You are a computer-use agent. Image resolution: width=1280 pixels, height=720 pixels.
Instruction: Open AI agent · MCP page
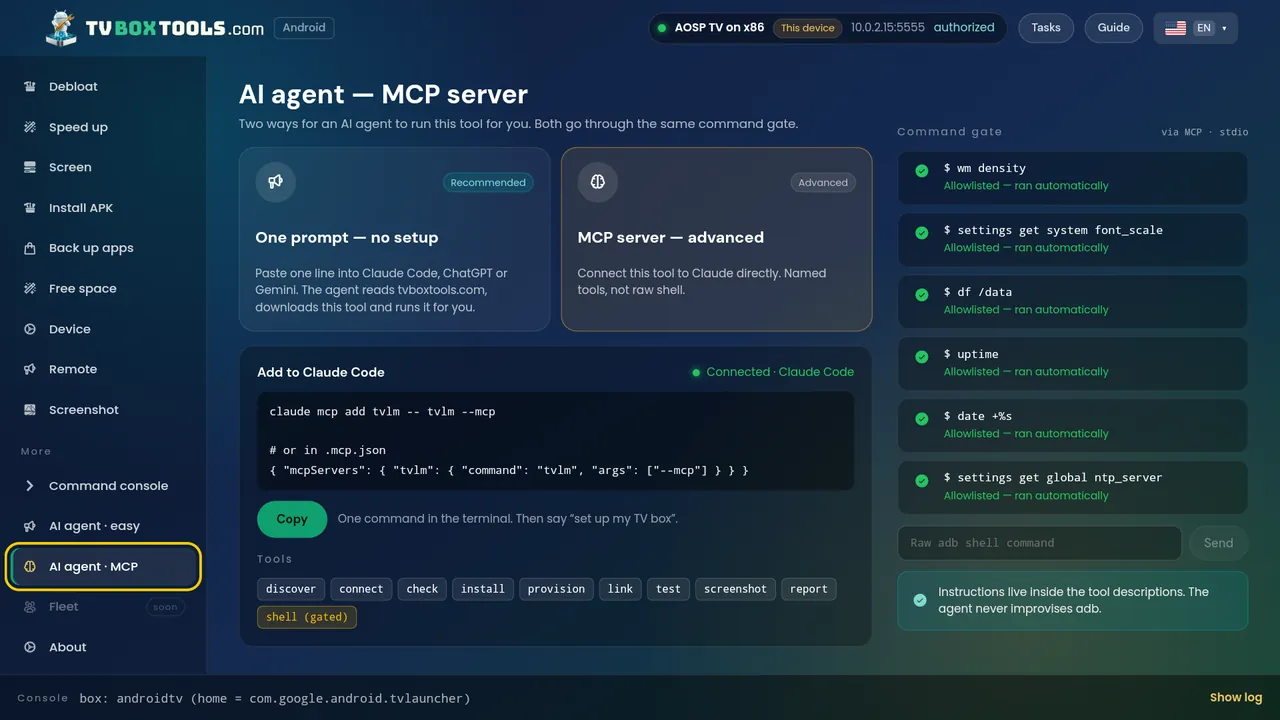105,567
